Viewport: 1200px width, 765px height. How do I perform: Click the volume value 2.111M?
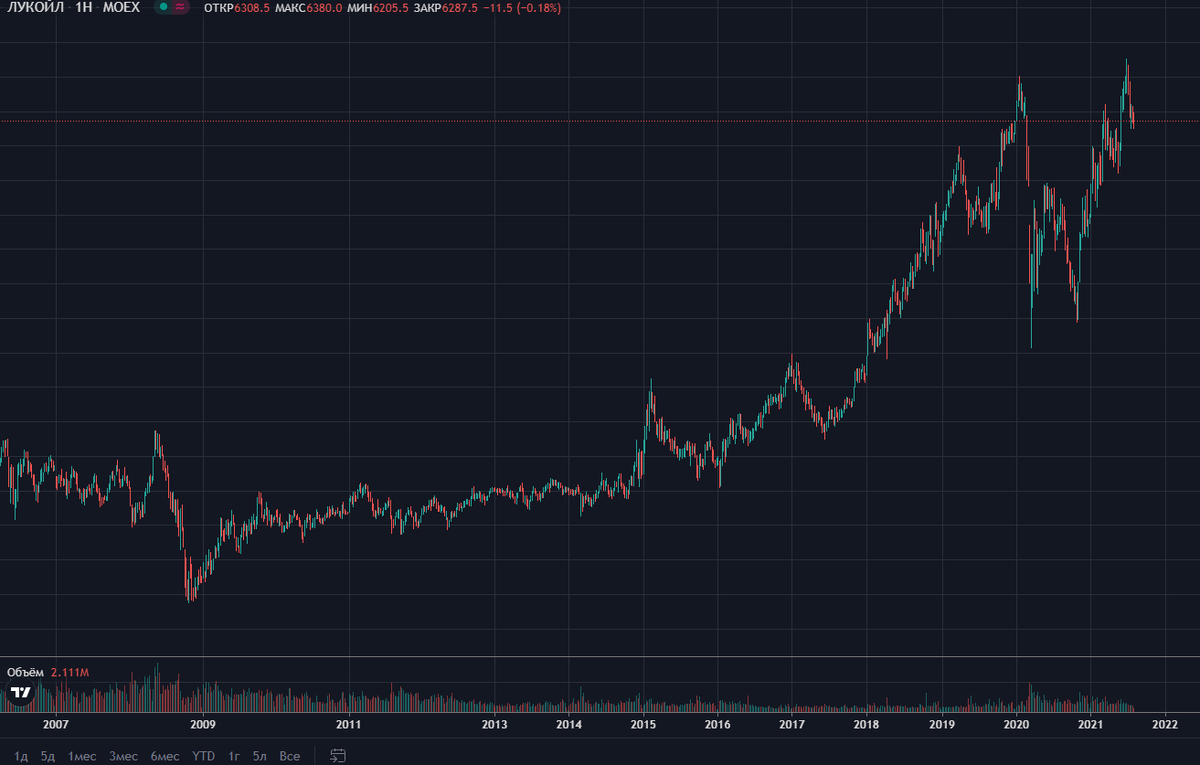[x=69, y=673]
